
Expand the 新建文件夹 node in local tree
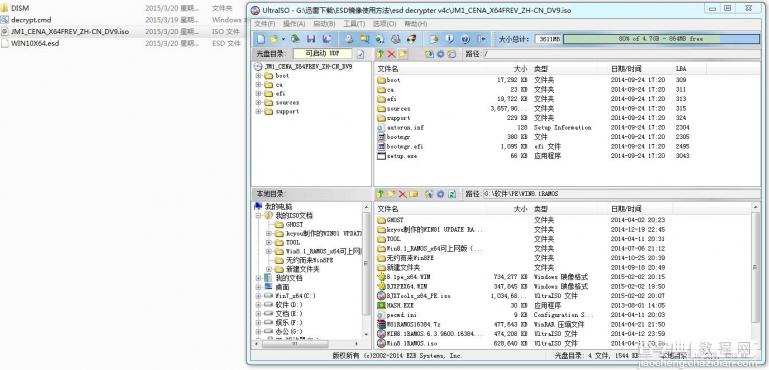[269, 269]
